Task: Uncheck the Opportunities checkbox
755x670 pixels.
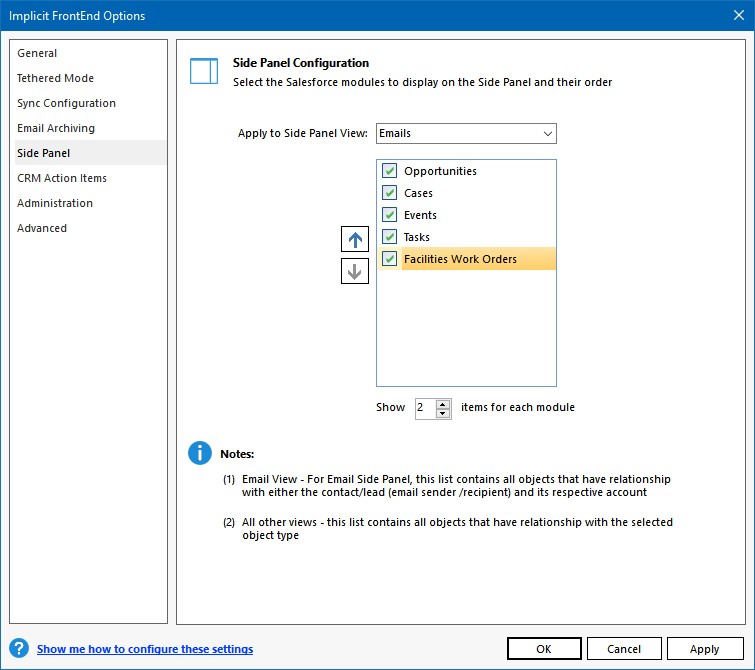Action: (x=389, y=171)
